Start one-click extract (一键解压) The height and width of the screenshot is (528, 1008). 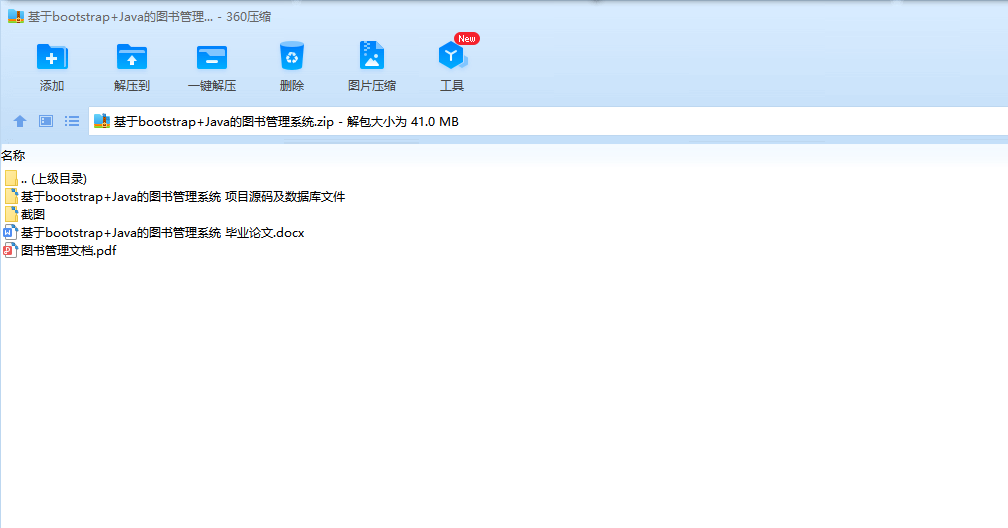(212, 57)
